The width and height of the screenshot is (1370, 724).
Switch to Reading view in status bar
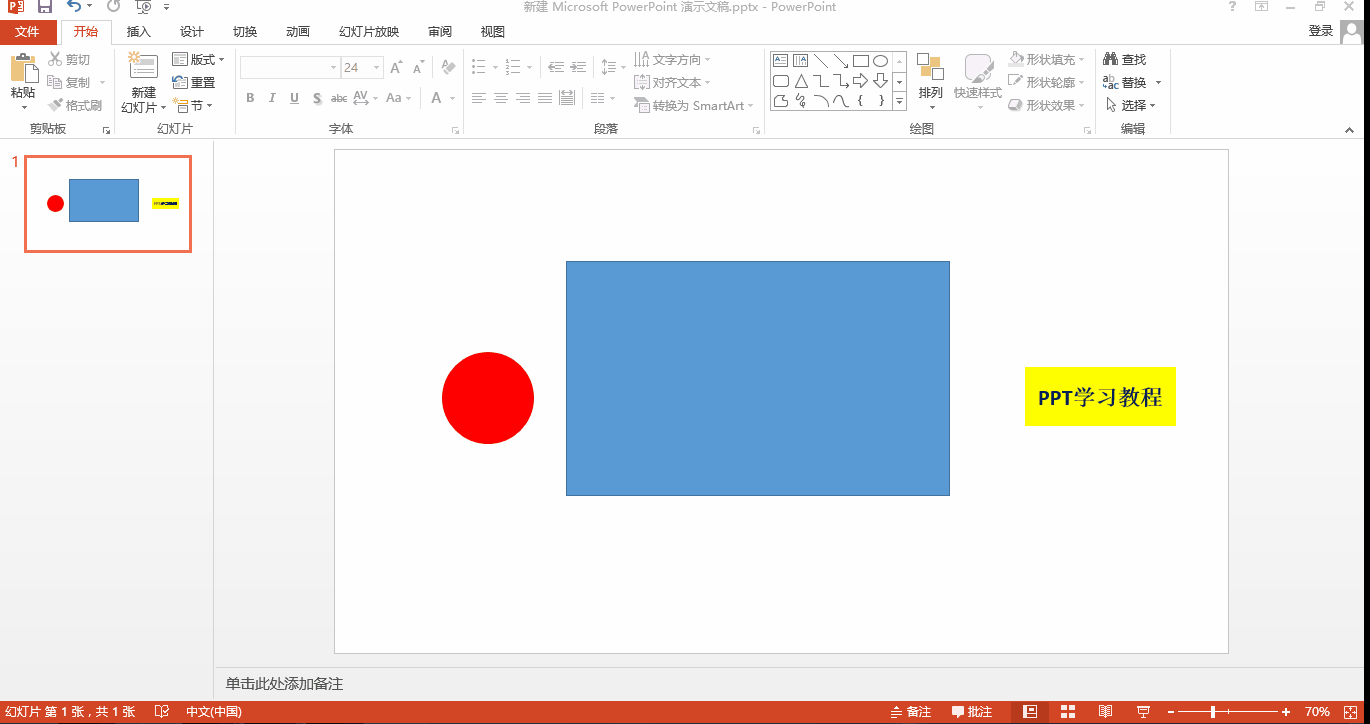click(1105, 712)
